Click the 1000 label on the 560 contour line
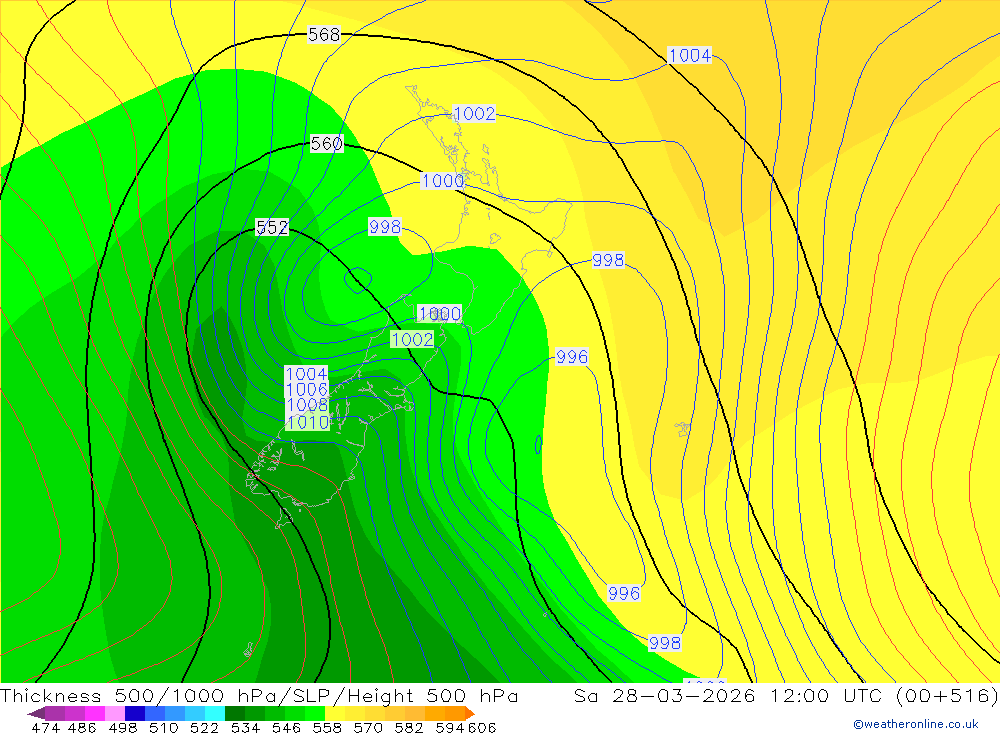 pos(443,181)
